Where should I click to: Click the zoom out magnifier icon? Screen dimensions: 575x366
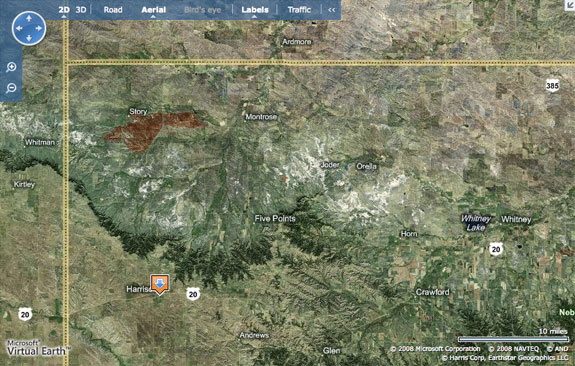tap(11, 88)
